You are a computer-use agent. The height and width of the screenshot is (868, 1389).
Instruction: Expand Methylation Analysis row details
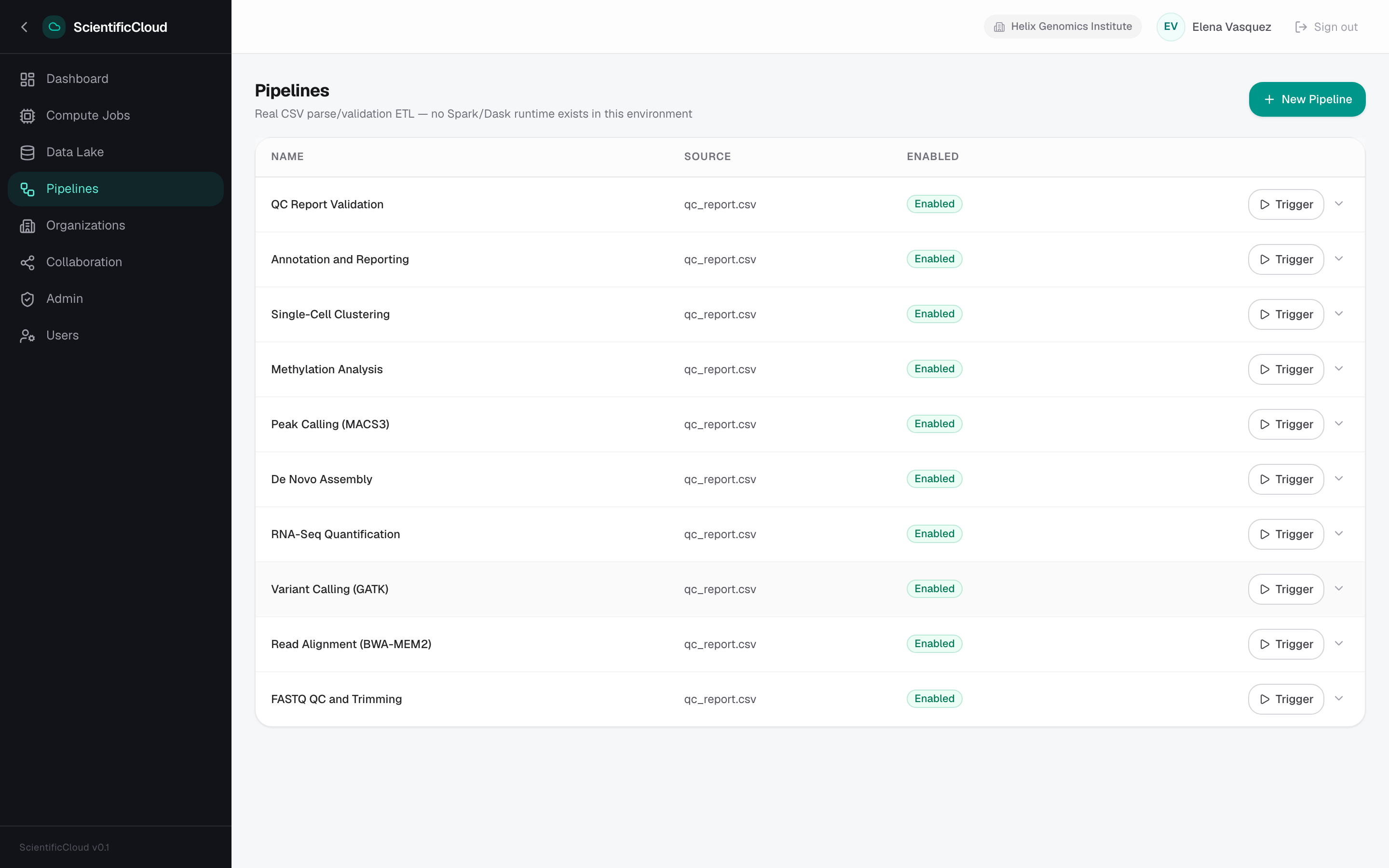coord(1338,368)
